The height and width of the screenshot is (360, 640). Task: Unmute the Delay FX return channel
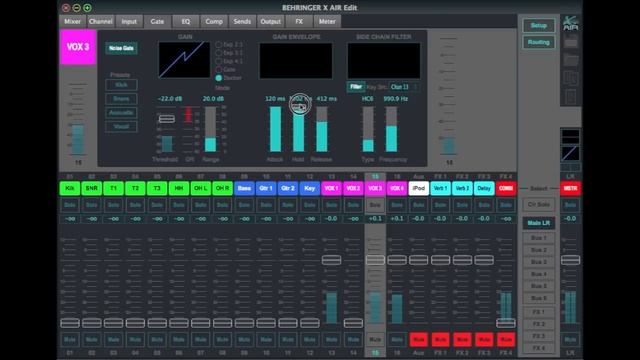pos(484,339)
